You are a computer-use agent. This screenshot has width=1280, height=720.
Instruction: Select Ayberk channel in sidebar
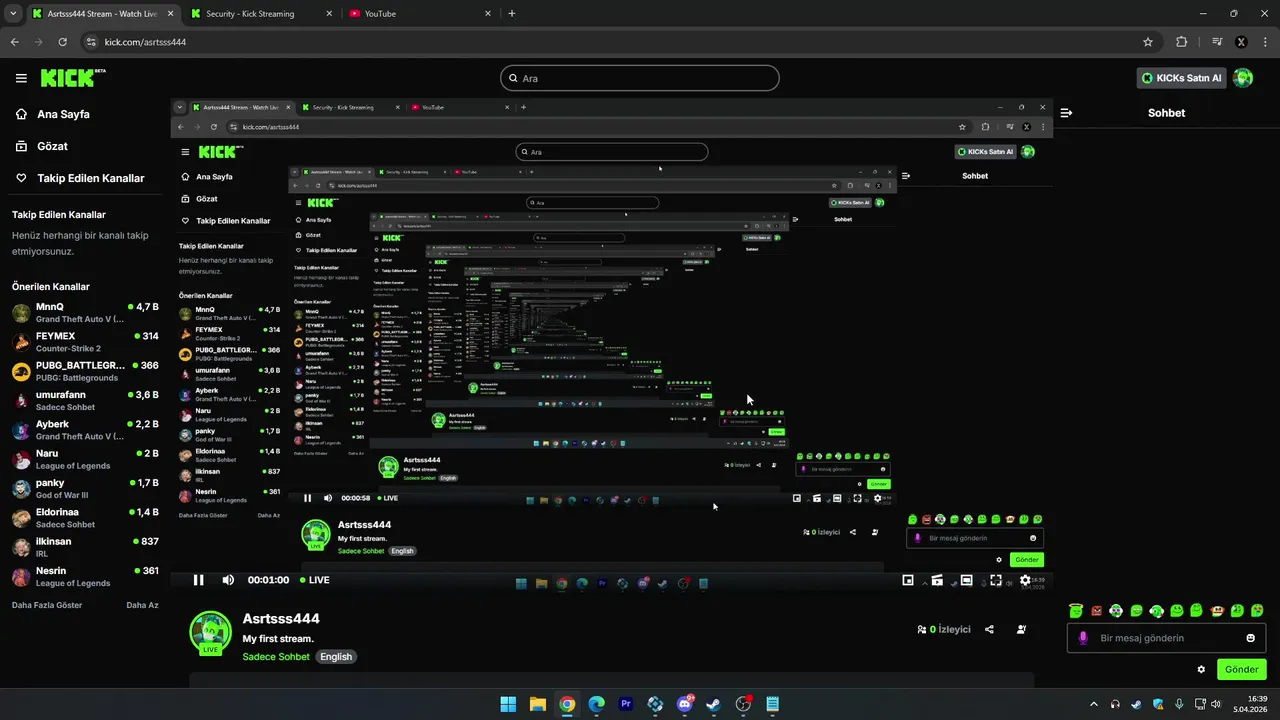coord(84,430)
